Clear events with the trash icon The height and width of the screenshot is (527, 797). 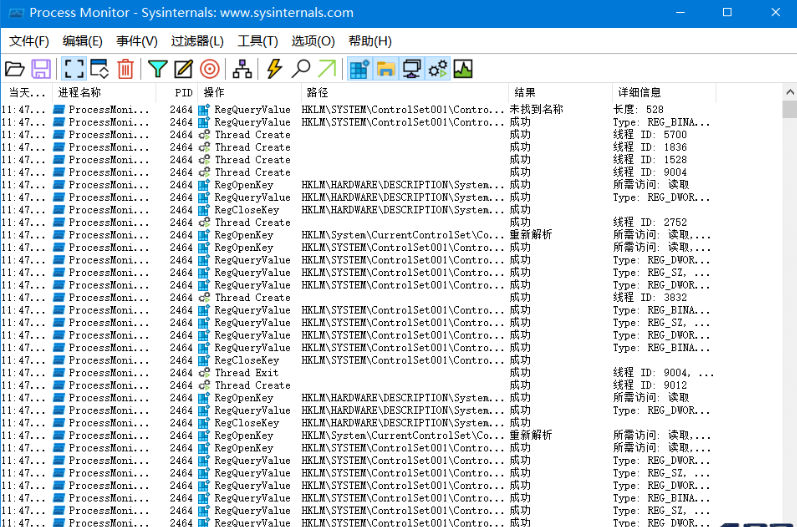[126, 69]
